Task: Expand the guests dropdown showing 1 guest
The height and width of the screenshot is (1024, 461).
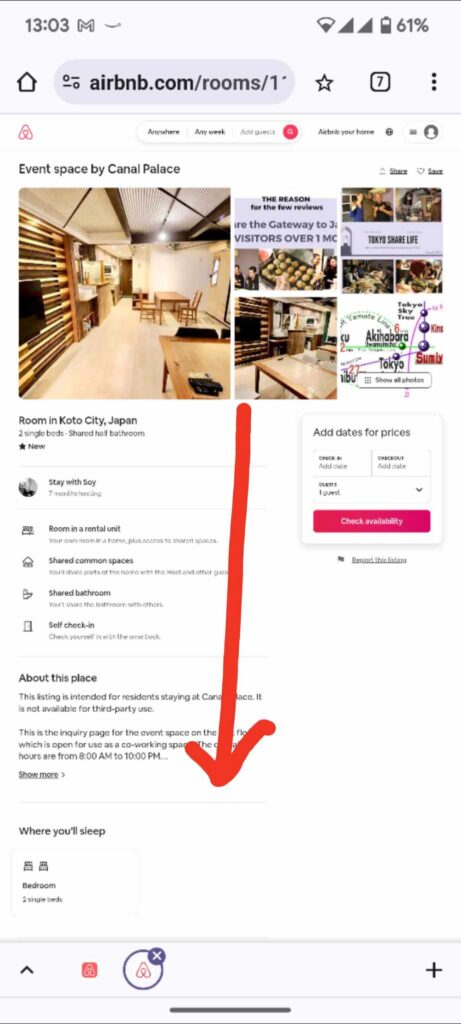Action: click(372, 489)
